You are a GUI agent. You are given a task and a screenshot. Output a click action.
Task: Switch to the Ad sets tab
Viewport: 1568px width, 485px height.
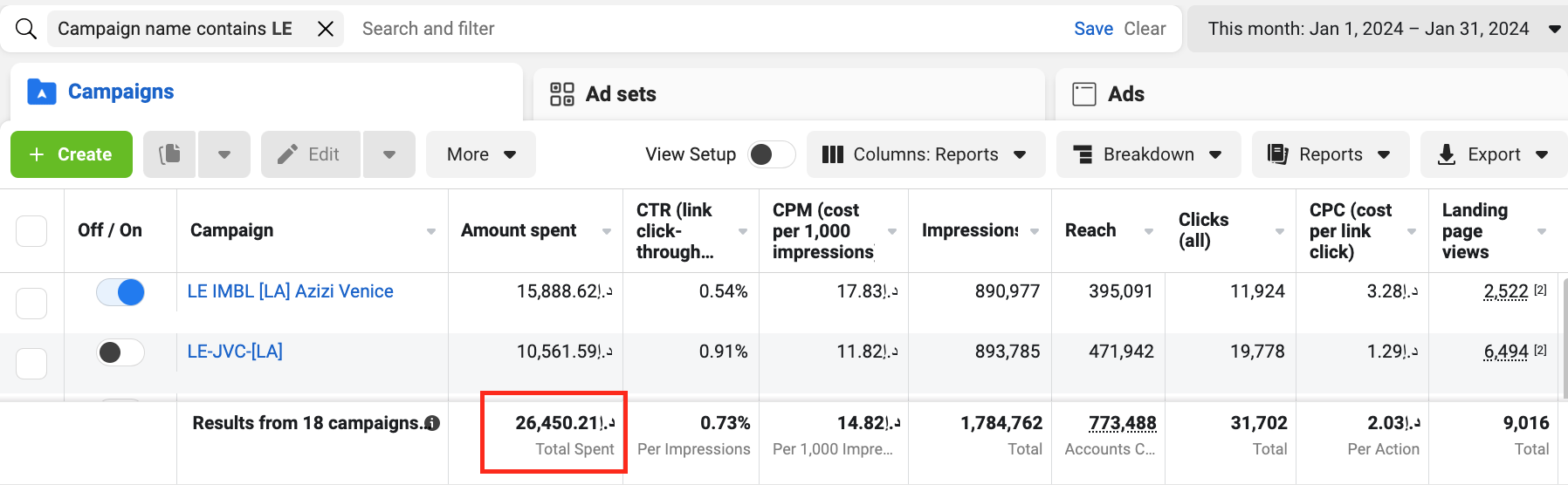tap(620, 94)
